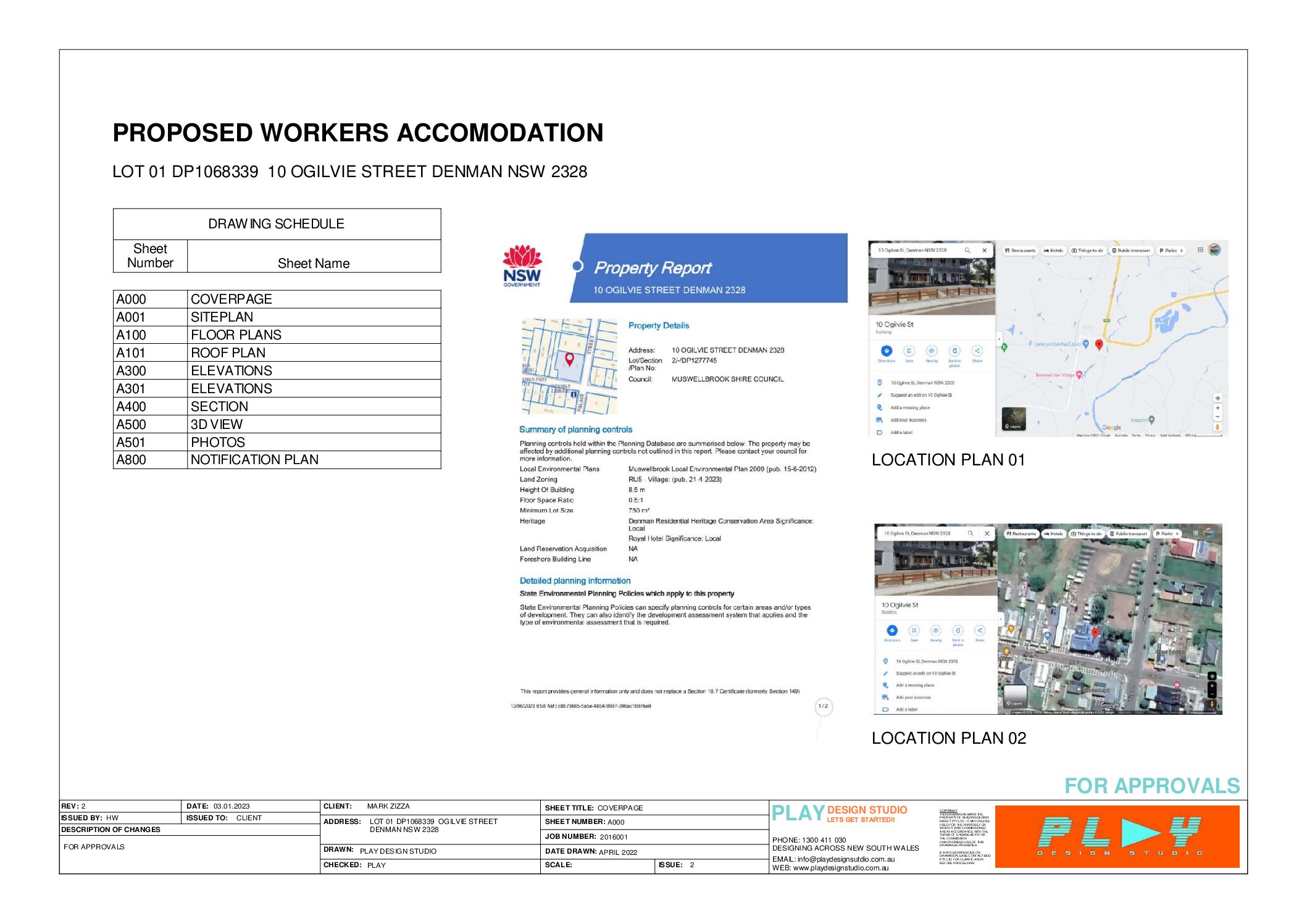Select Restaurants chip in Location Plan 01 map
The height and width of the screenshot is (924, 1307).
(x=1020, y=251)
